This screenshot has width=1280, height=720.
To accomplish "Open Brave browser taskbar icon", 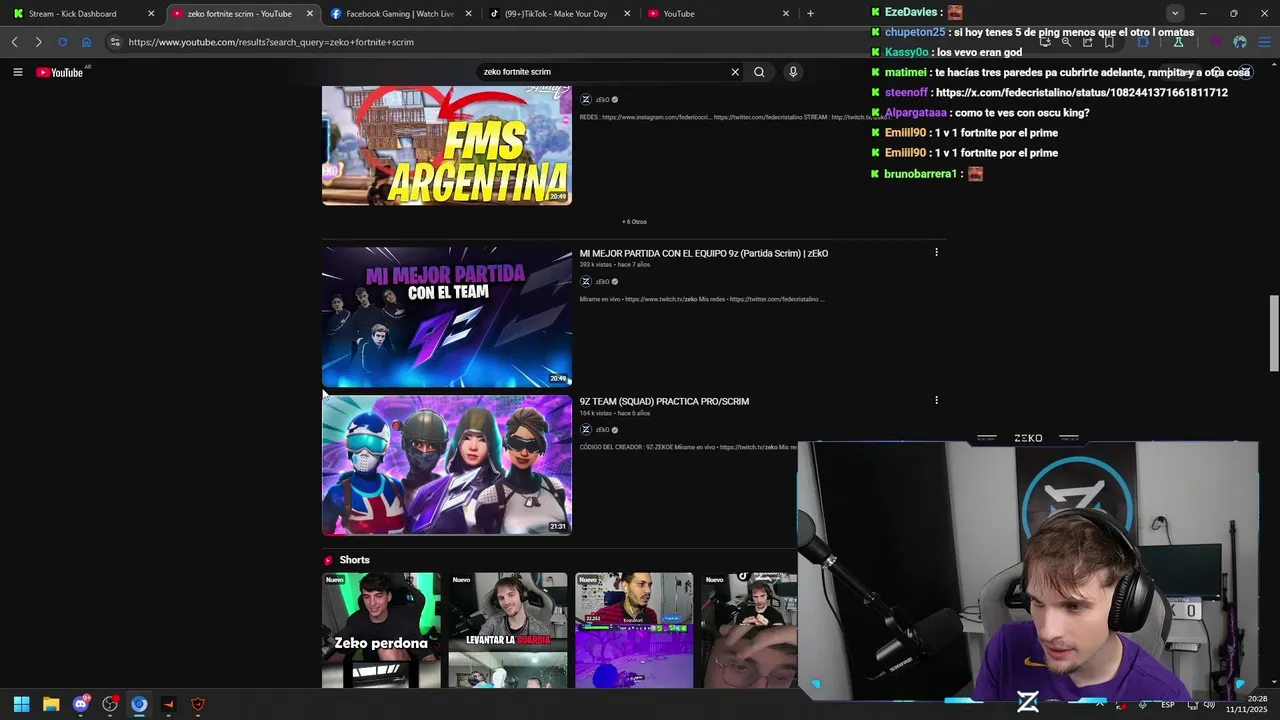I will click(139, 704).
